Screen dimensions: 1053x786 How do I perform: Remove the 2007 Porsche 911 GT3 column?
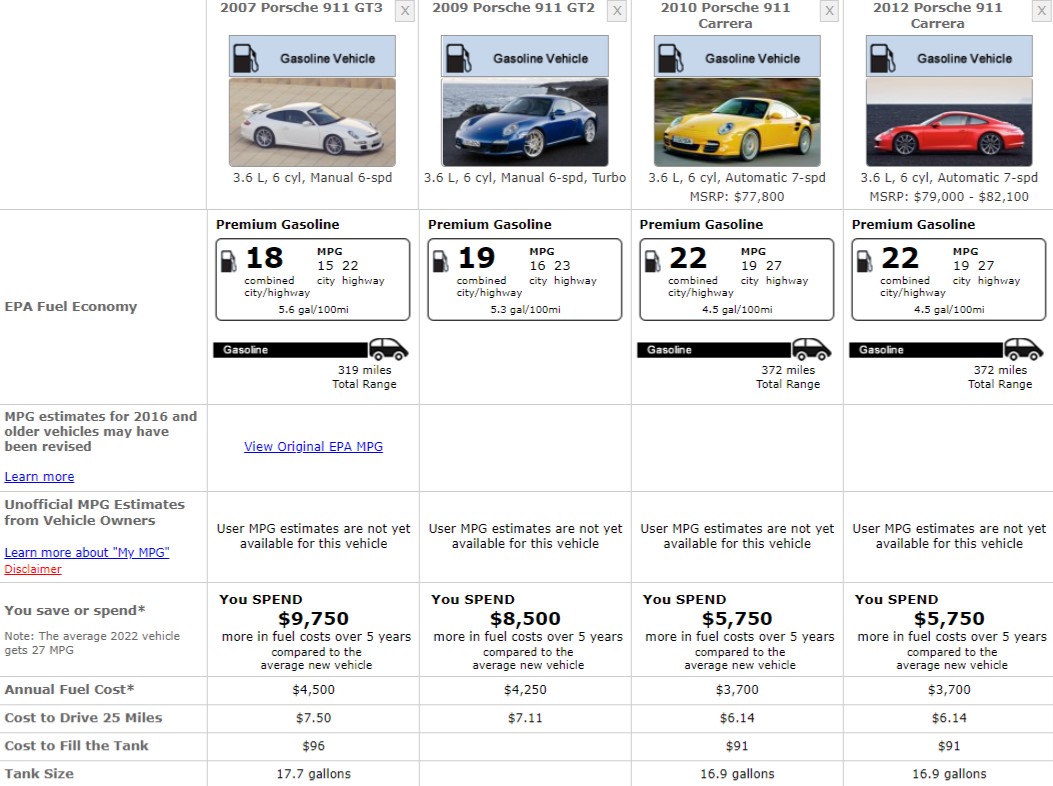[x=405, y=11]
